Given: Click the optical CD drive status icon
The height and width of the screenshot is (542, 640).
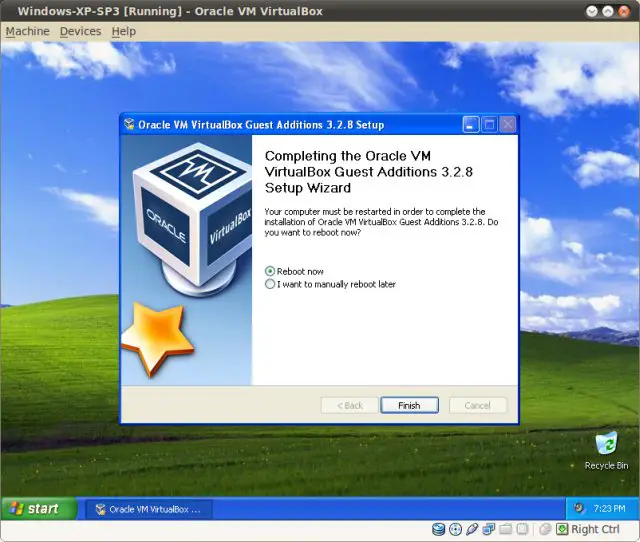Looking at the screenshot, I should click(455, 529).
